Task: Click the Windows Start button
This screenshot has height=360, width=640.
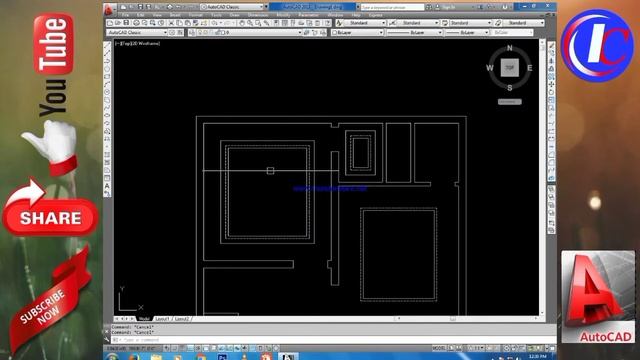Action: click(112, 357)
